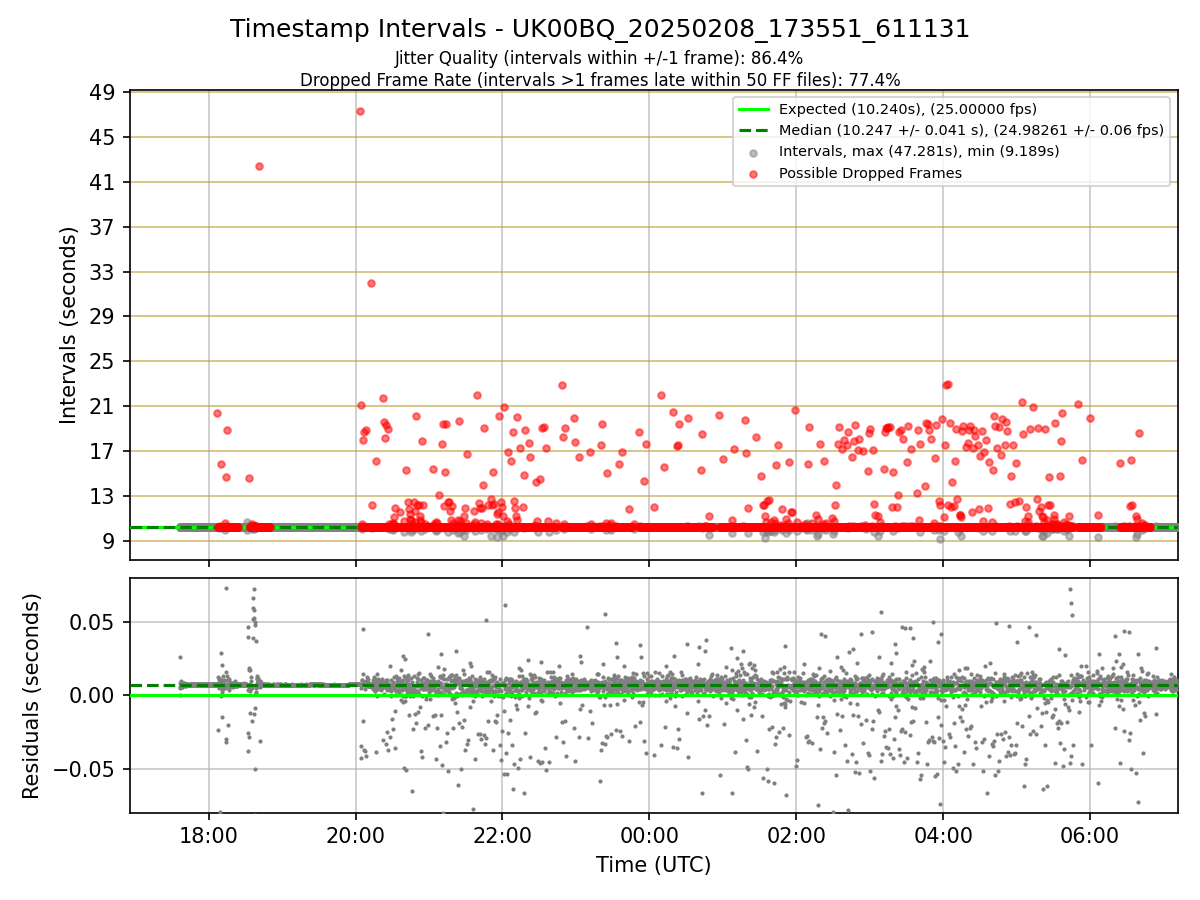The image size is (1200, 900).
Task: Click the '02:00' x-axis tick label
Action: click(796, 834)
